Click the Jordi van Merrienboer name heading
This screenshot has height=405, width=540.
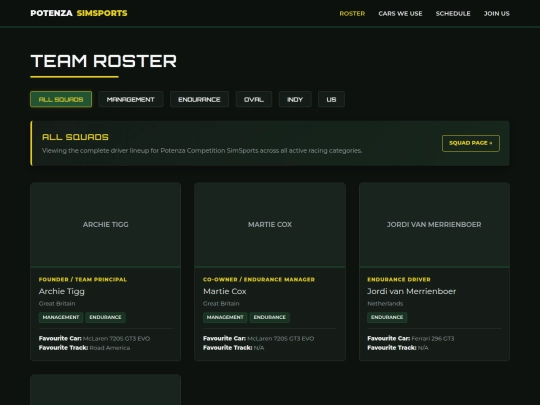412,291
